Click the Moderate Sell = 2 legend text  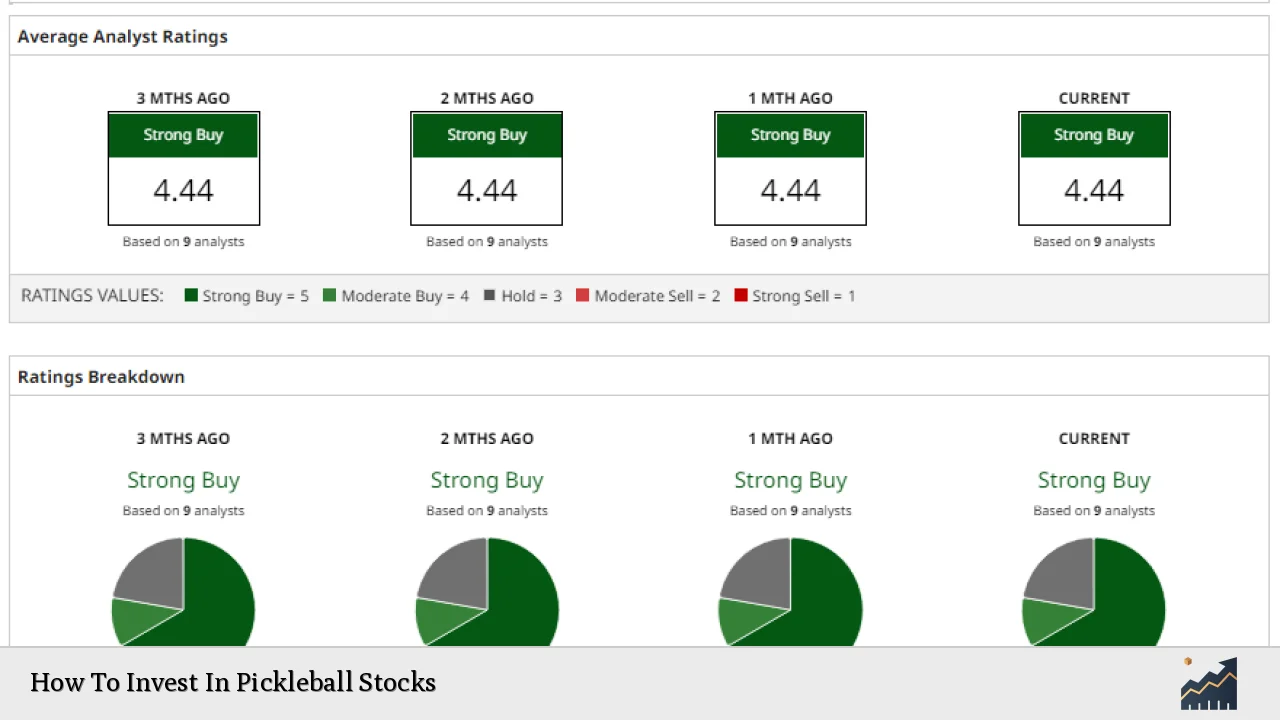[x=657, y=296]
